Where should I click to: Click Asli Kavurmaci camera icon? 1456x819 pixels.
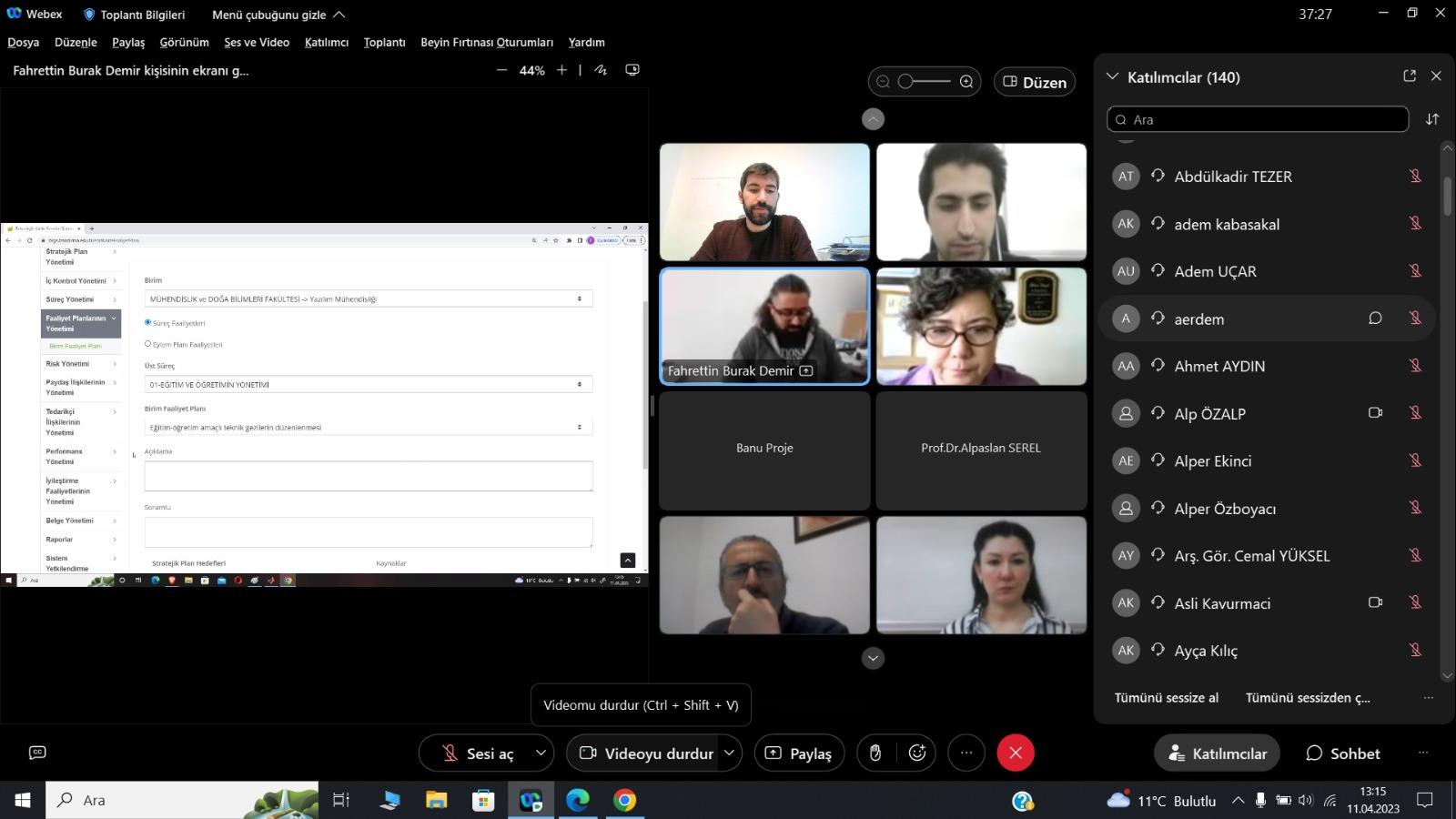[1375, 602]
